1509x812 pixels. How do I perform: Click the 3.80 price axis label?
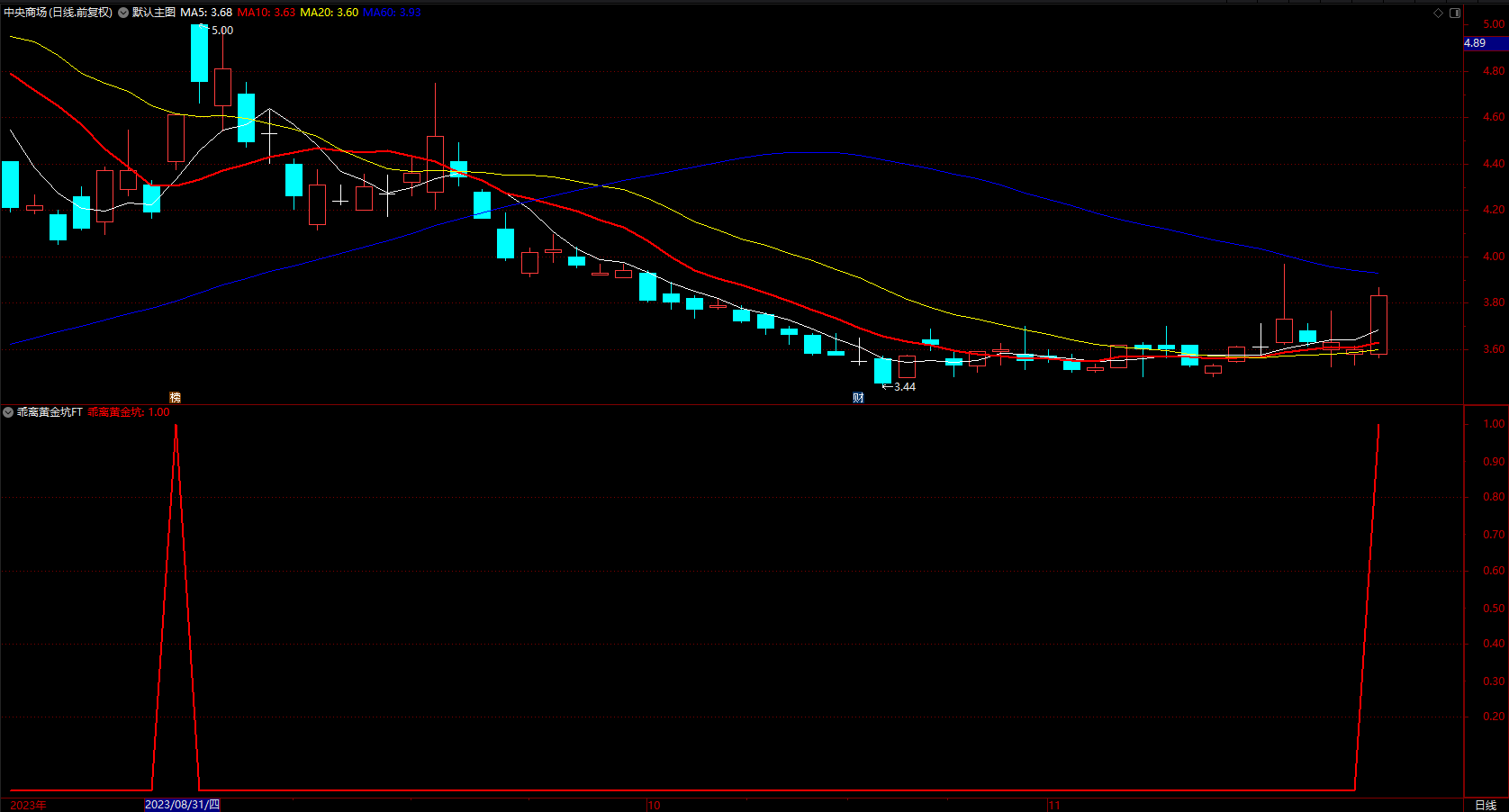coord(1494,302)
